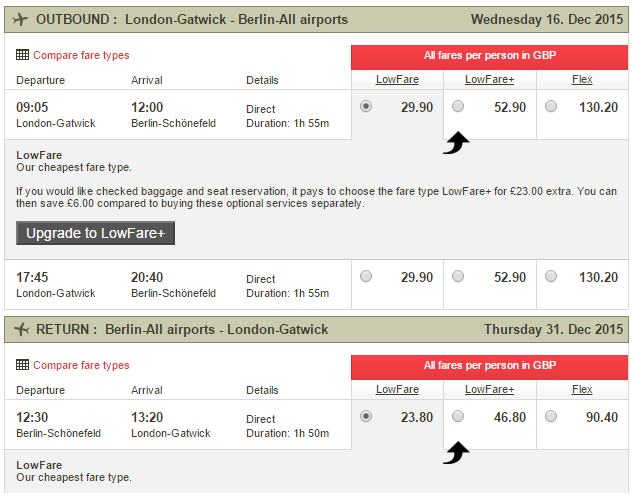This screenshot has height=497, width=633.
Task: Choose LowFare 29.90 for 17:45 flight
Action: [366, 276]
